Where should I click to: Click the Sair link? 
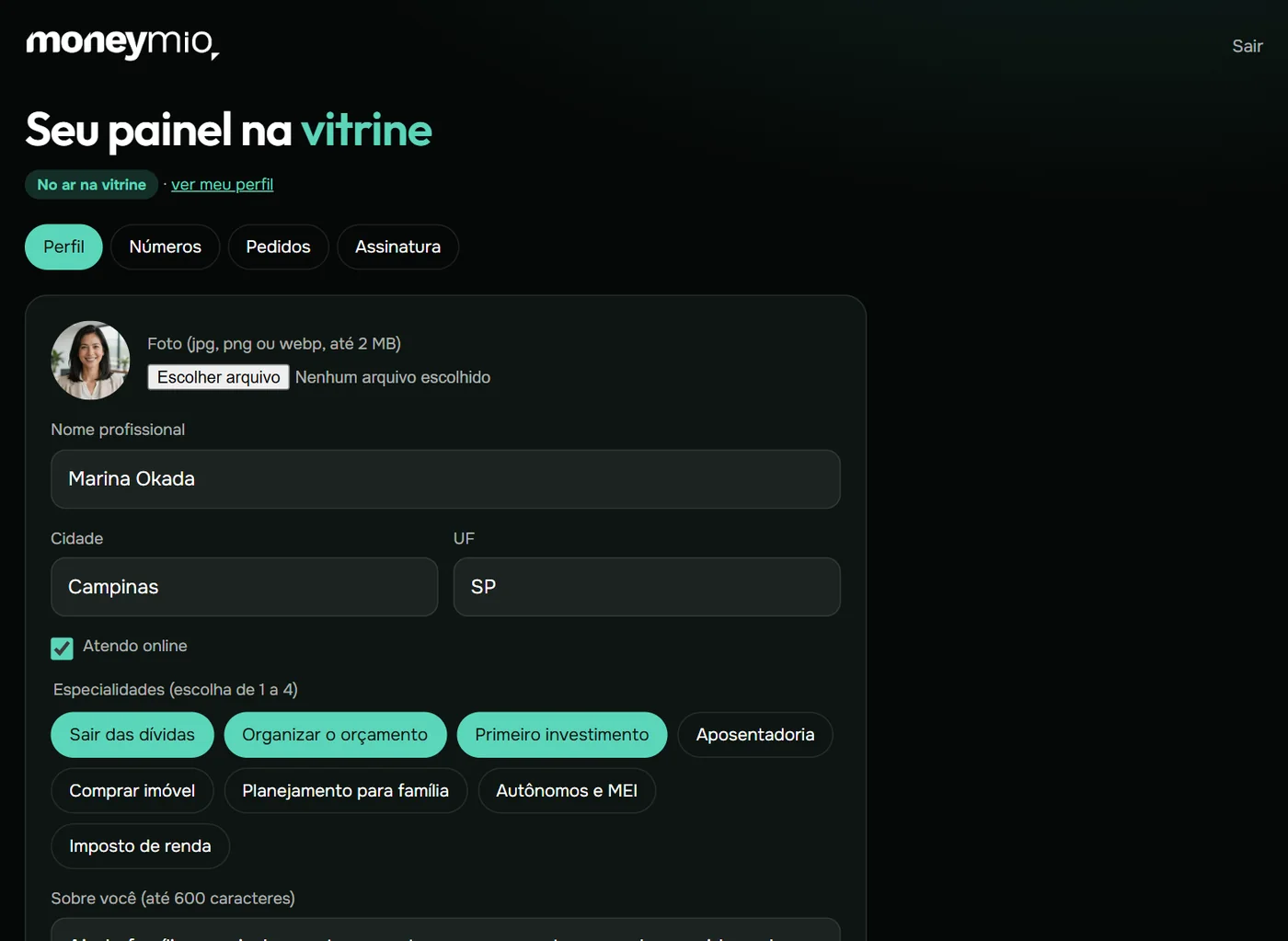pyautogui.click(x=1247, y=46)
